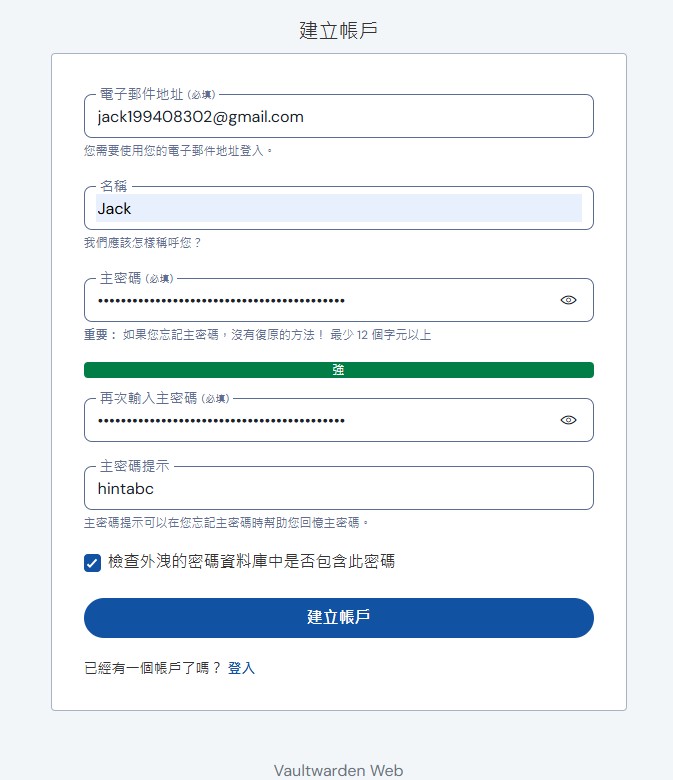This screenshot has width=673, height=780.
Task: Show the master password using the eye icon
Action: coord(568,300)
